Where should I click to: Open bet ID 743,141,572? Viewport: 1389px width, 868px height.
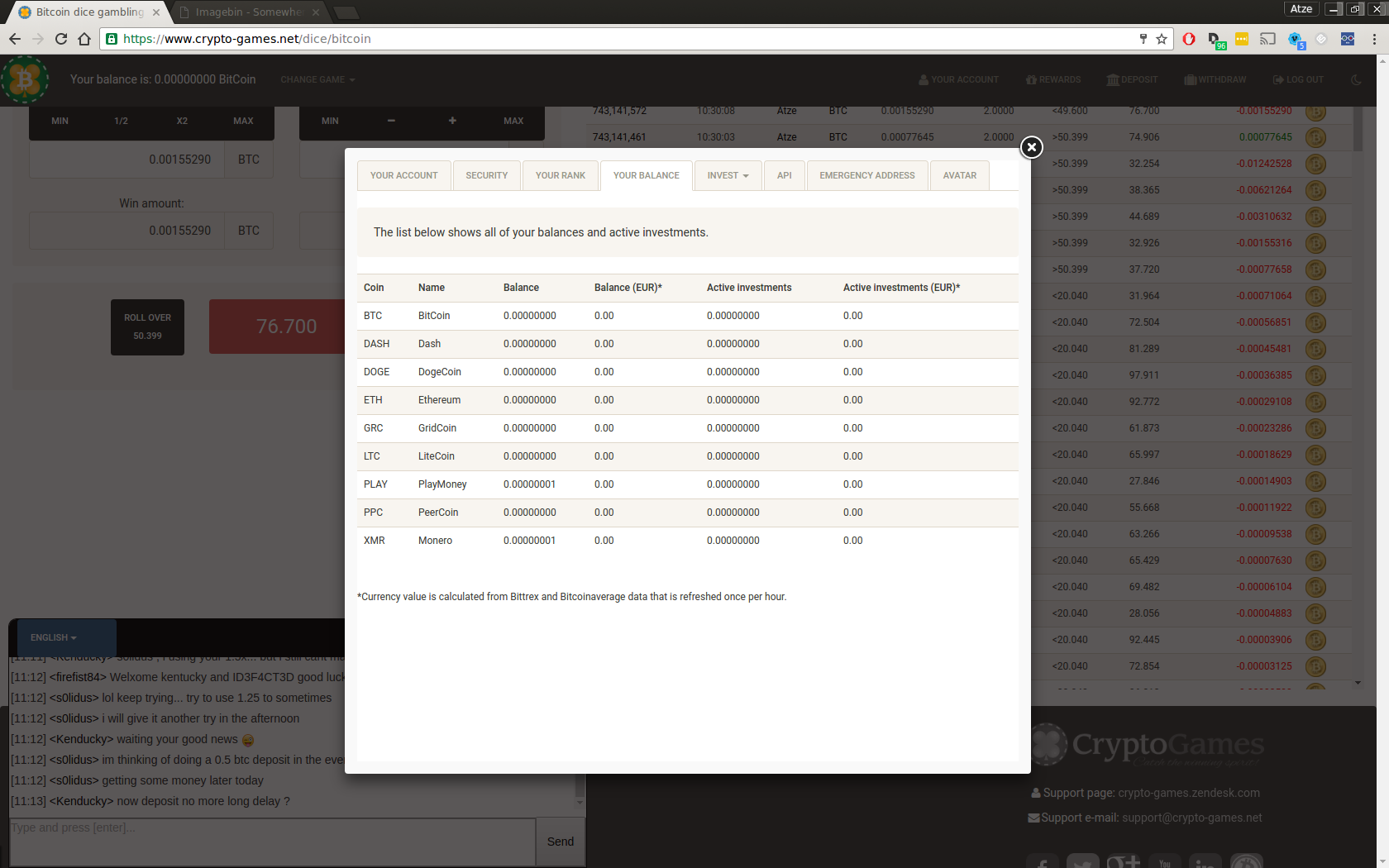[x=619, y=111]
